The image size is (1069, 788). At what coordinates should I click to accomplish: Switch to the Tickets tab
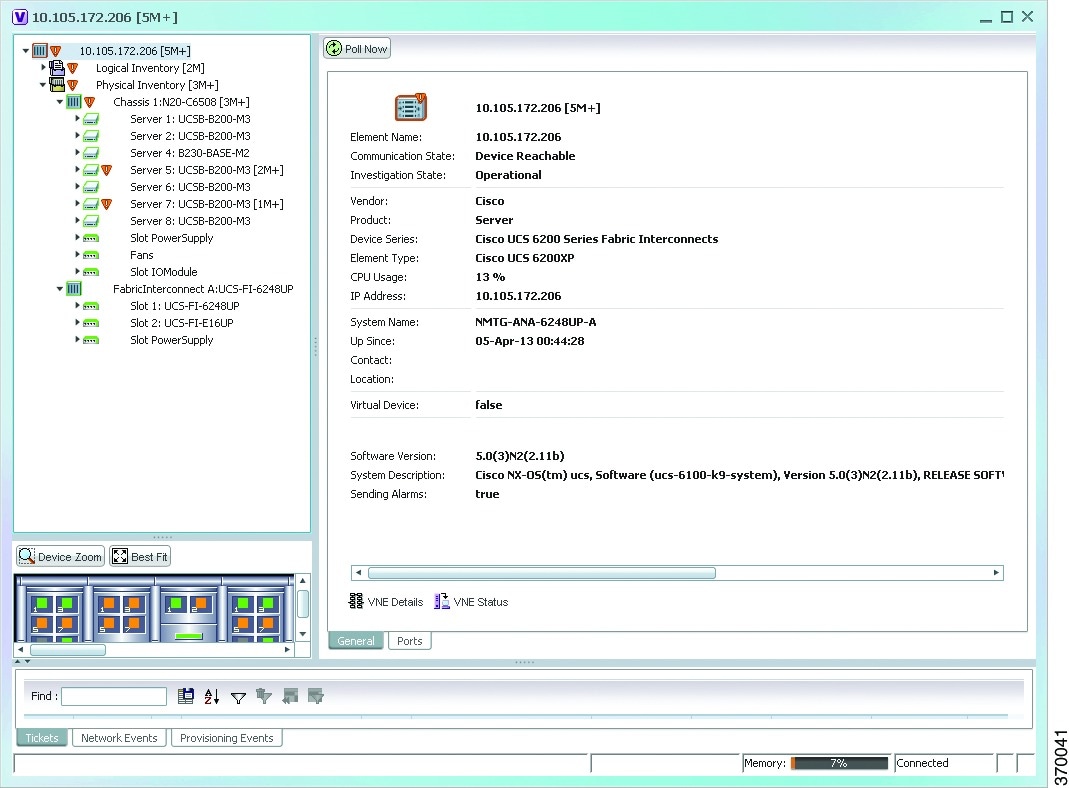42,738
